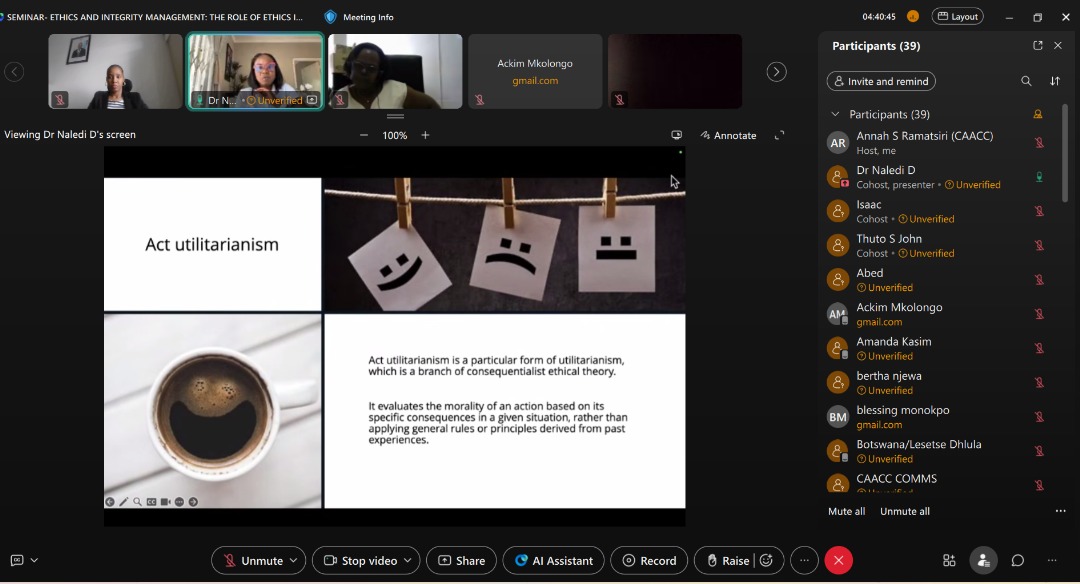
Task: Show next video thumbnails with right arrow
Action: tap(776, 72)
